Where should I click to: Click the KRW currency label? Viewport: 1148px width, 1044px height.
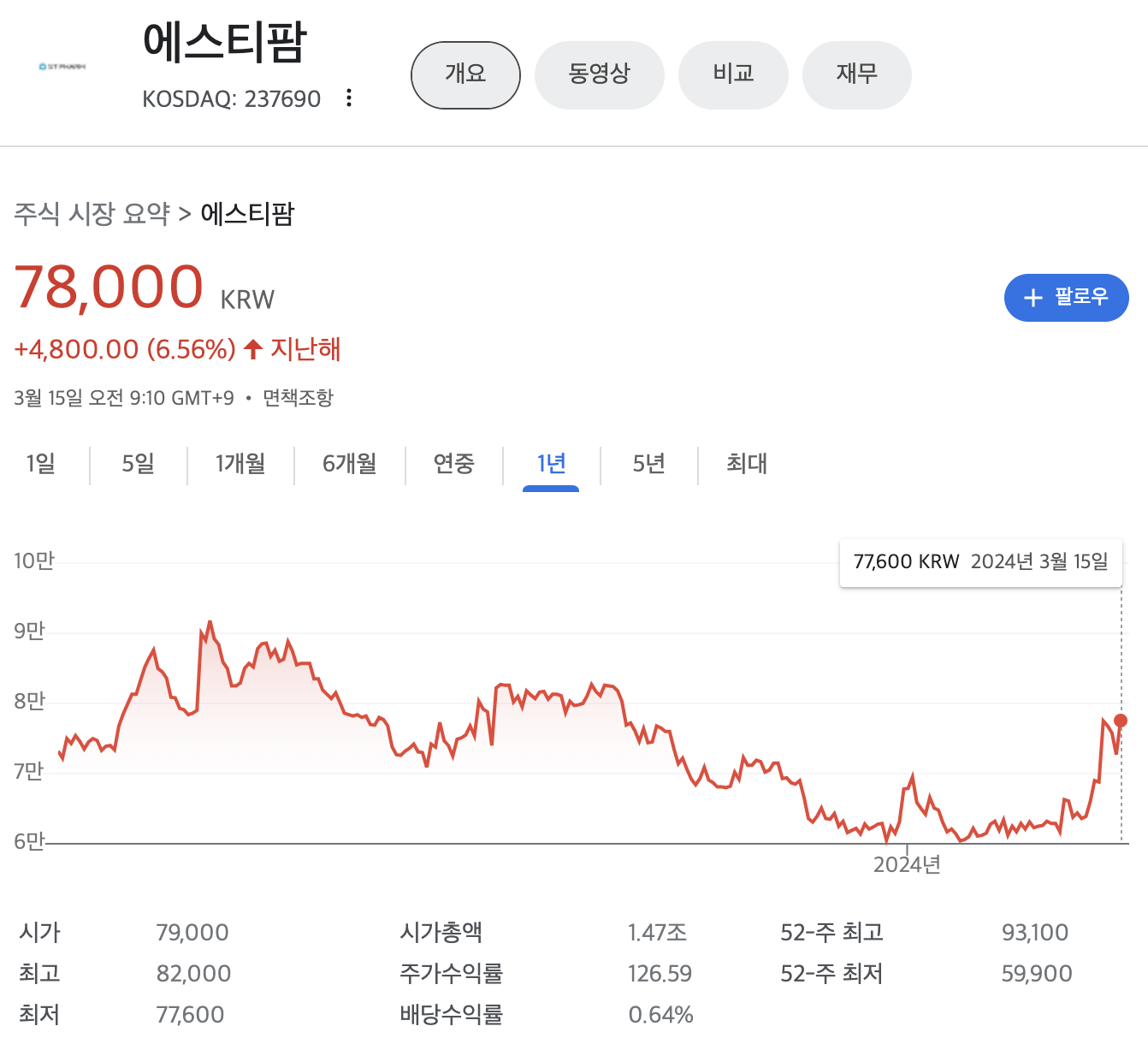click(x=247, y=300)
